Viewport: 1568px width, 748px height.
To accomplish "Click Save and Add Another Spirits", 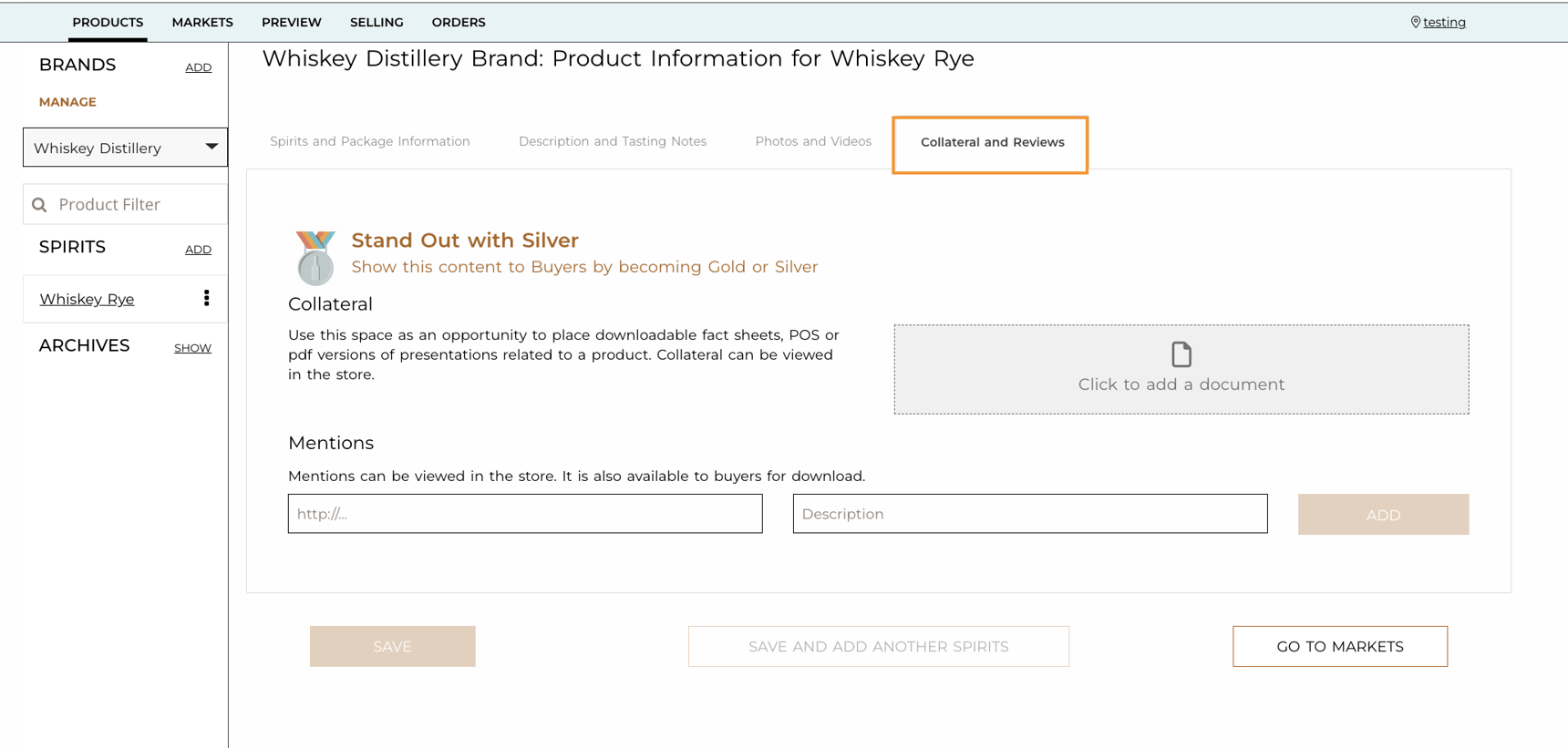I will coord(878,646).
